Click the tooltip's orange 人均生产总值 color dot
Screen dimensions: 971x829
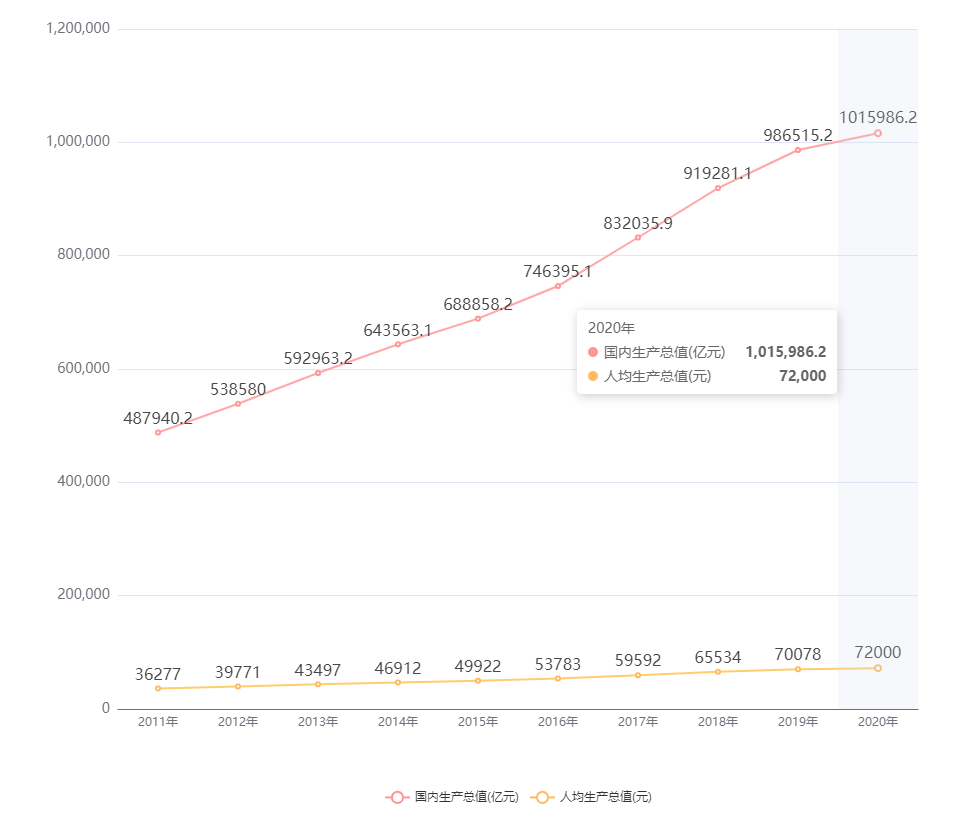click(x=593, y=376)
